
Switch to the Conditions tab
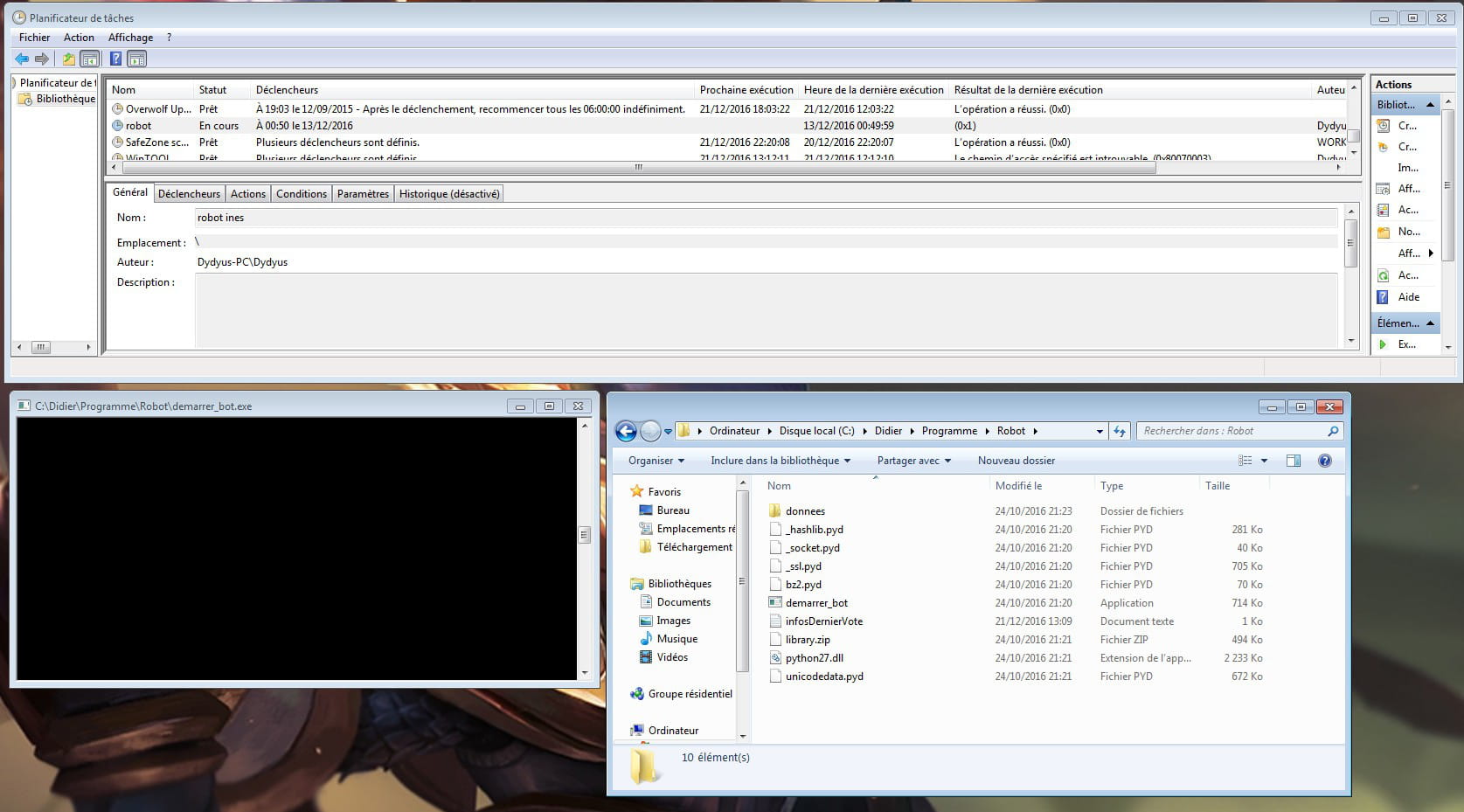302,194
